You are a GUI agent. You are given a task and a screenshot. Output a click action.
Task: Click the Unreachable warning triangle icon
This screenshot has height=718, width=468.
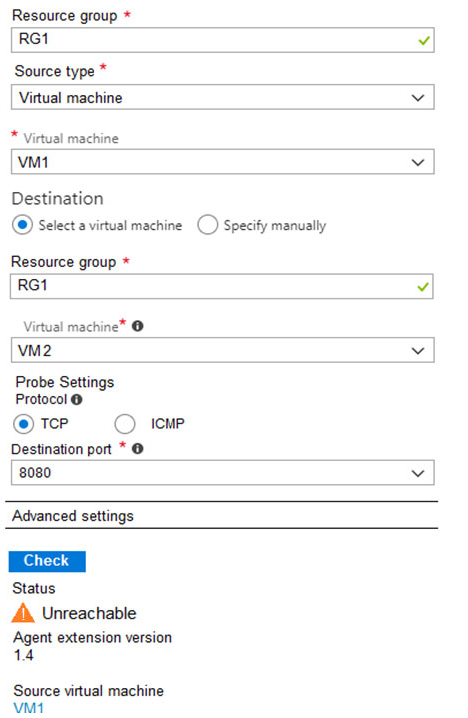coord(23,613)
